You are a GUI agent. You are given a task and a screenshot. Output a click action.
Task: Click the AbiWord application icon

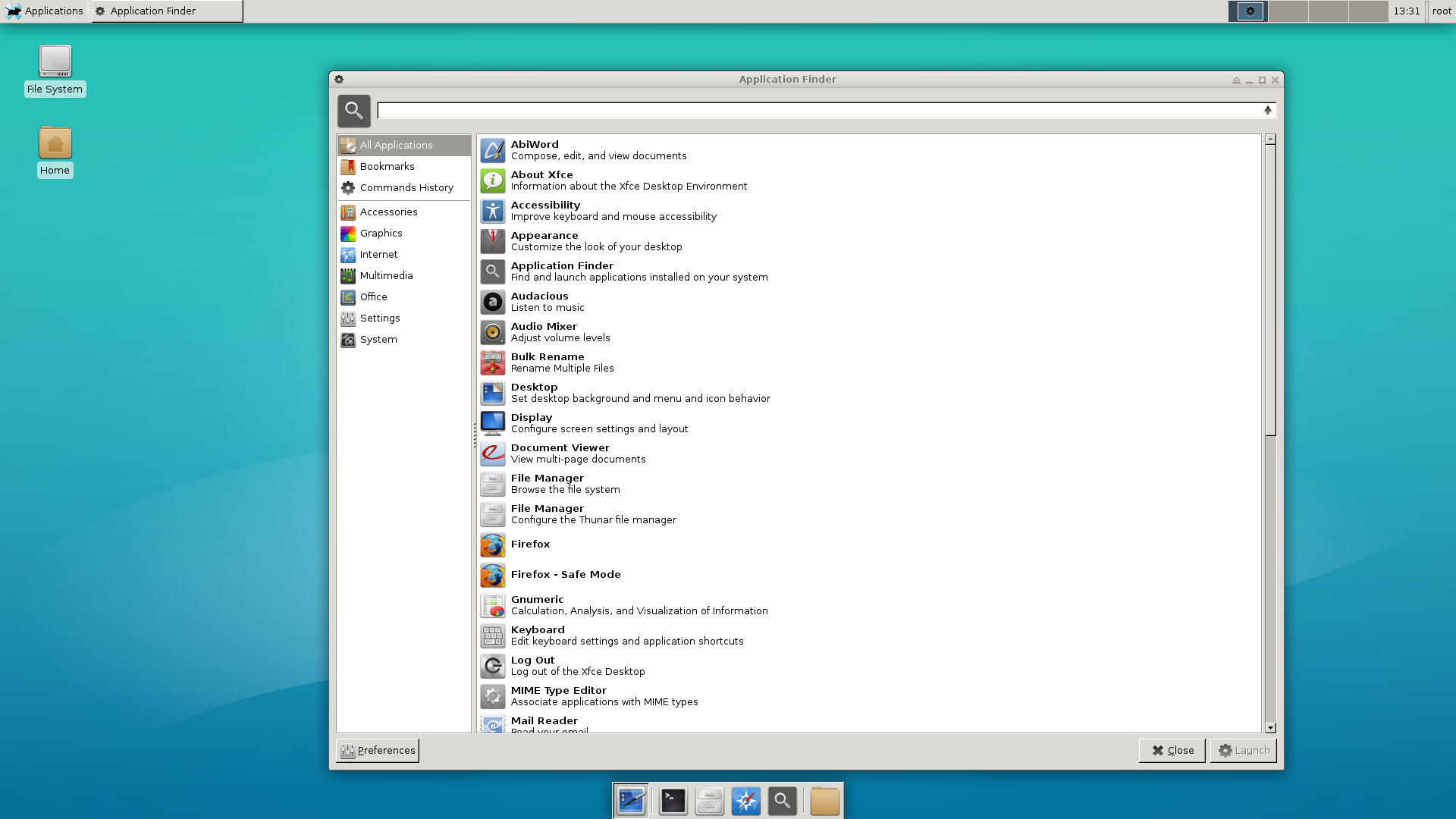pos(493,150)
